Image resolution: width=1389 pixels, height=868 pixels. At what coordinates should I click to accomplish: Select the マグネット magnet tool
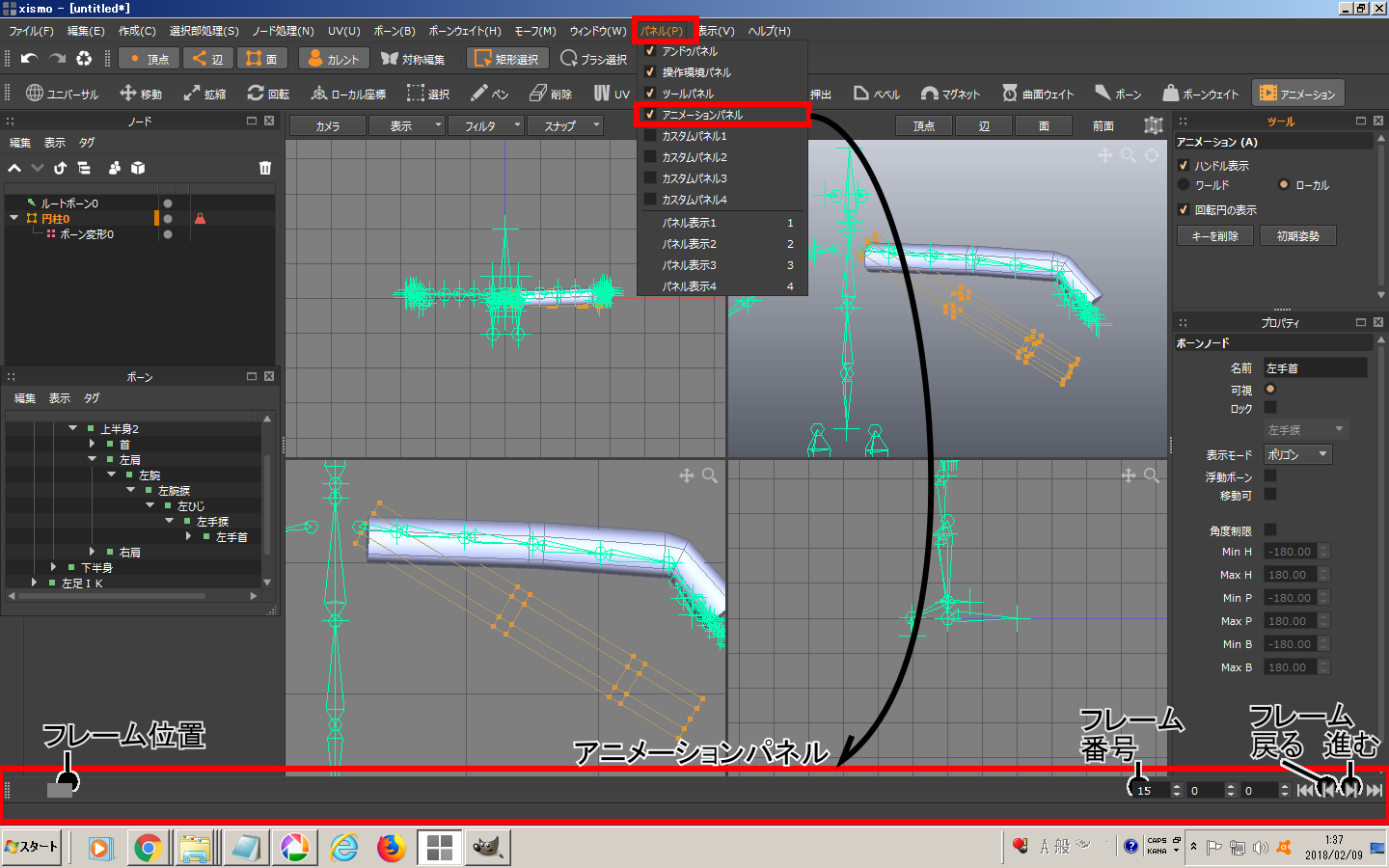pos(950,94)
